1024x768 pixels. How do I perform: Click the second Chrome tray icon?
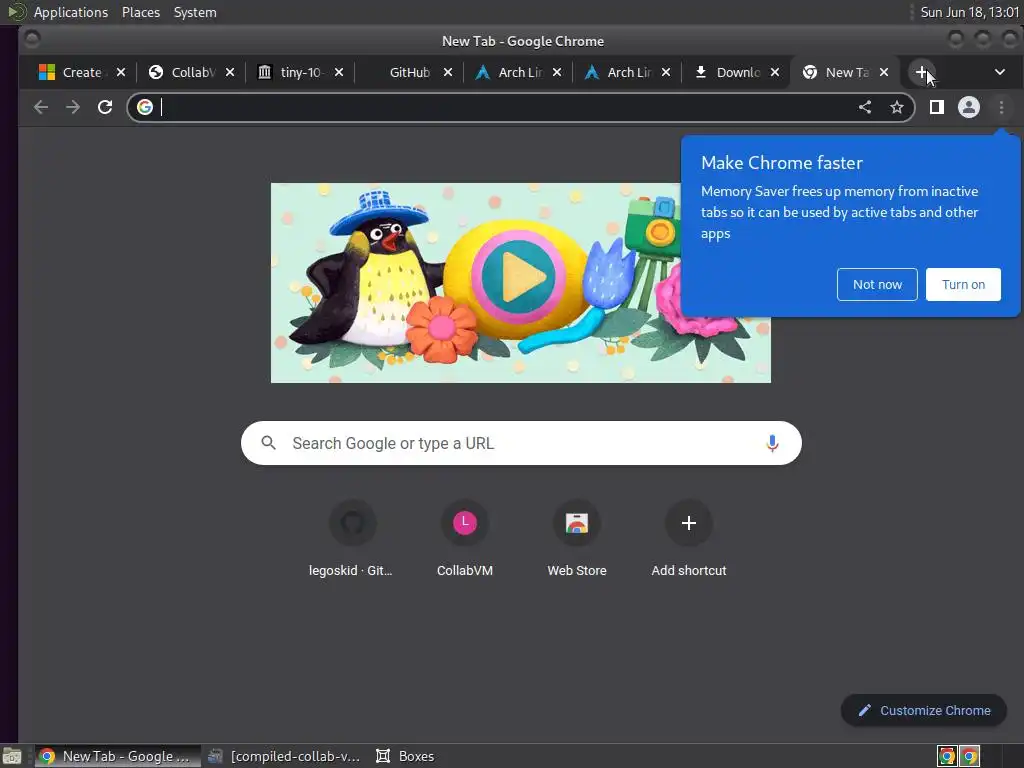[x=970, y=756]
